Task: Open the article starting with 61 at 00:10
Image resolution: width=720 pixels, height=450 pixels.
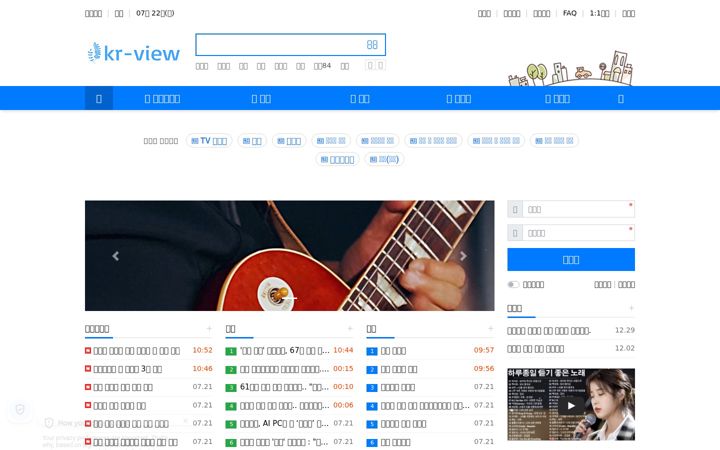Action: [284, 387]
